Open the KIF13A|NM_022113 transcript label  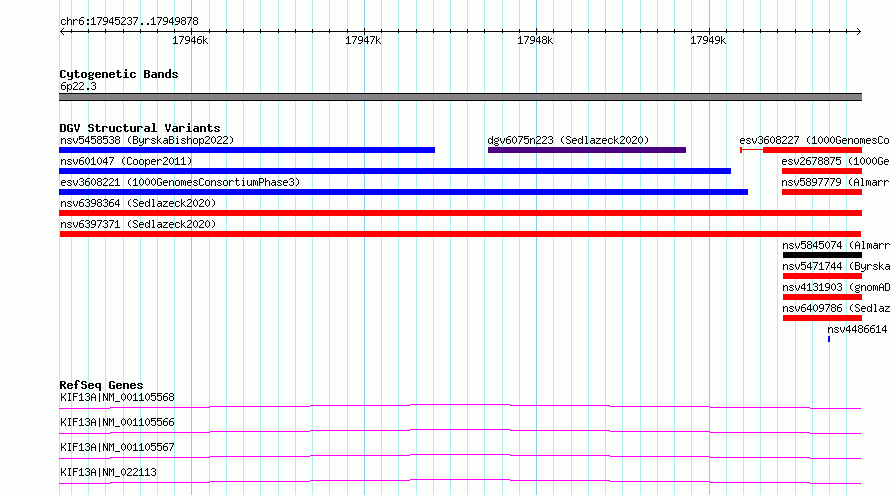[108, 472]
